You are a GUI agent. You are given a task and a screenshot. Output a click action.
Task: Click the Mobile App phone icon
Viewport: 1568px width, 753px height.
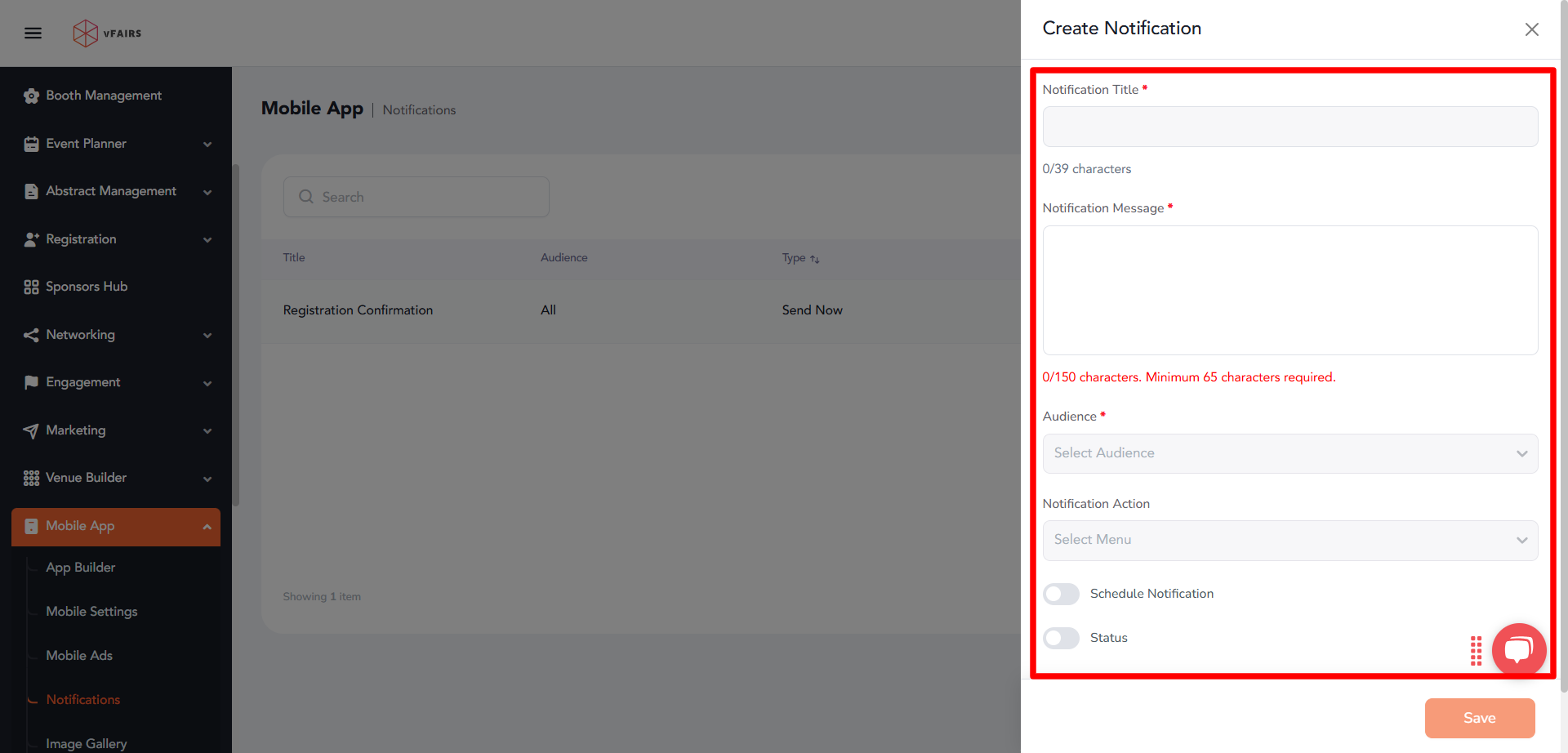pyautogui.click(x=31, y=525)
